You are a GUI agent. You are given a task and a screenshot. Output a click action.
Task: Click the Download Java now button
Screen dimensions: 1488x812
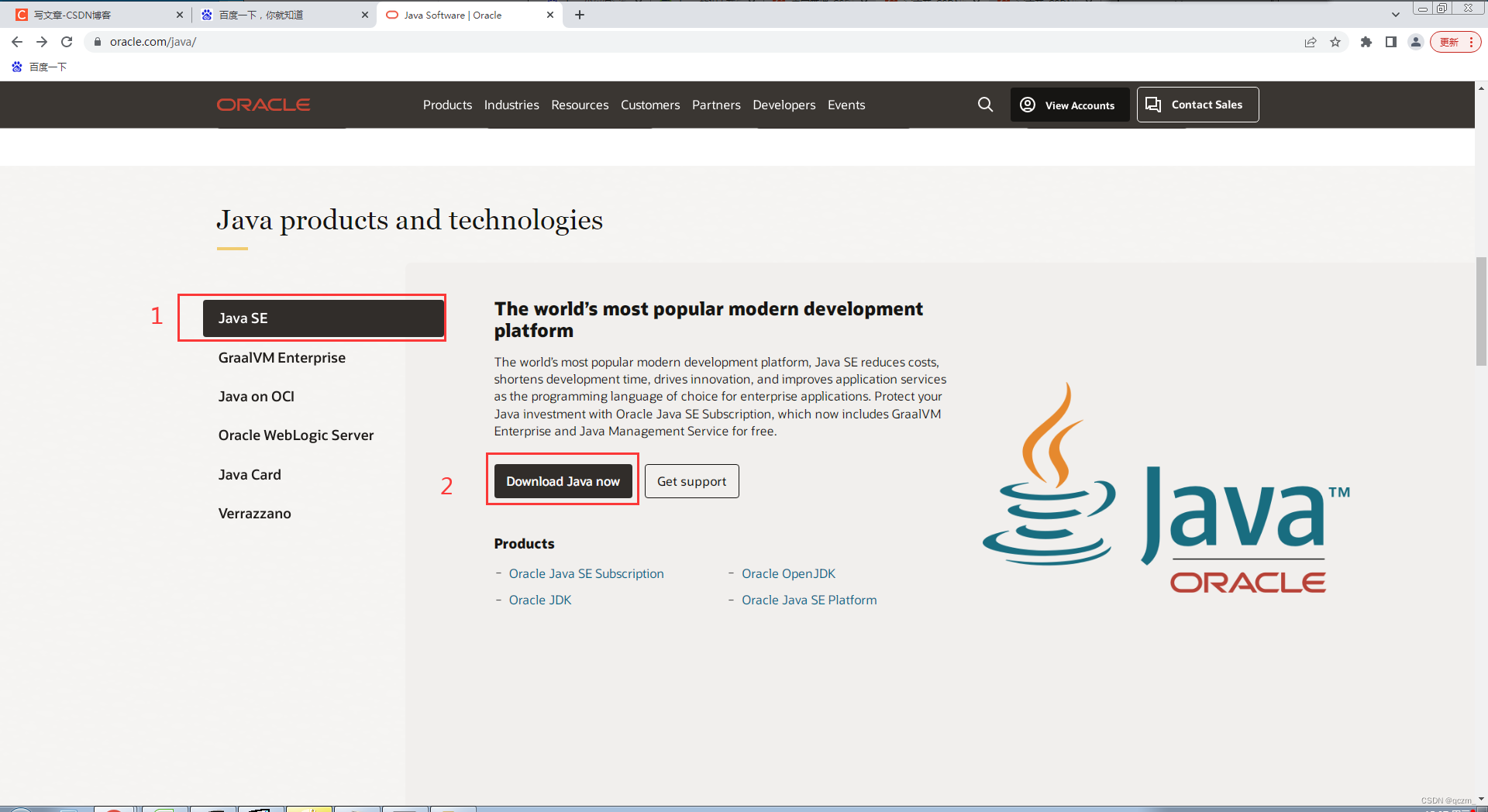pyautogui.click(x=563, y=481)
